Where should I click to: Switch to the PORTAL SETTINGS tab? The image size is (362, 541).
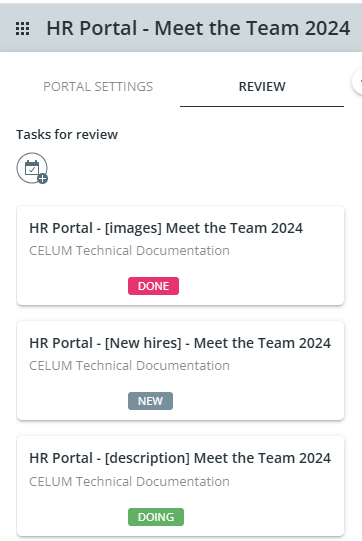[x=98, y=87]
